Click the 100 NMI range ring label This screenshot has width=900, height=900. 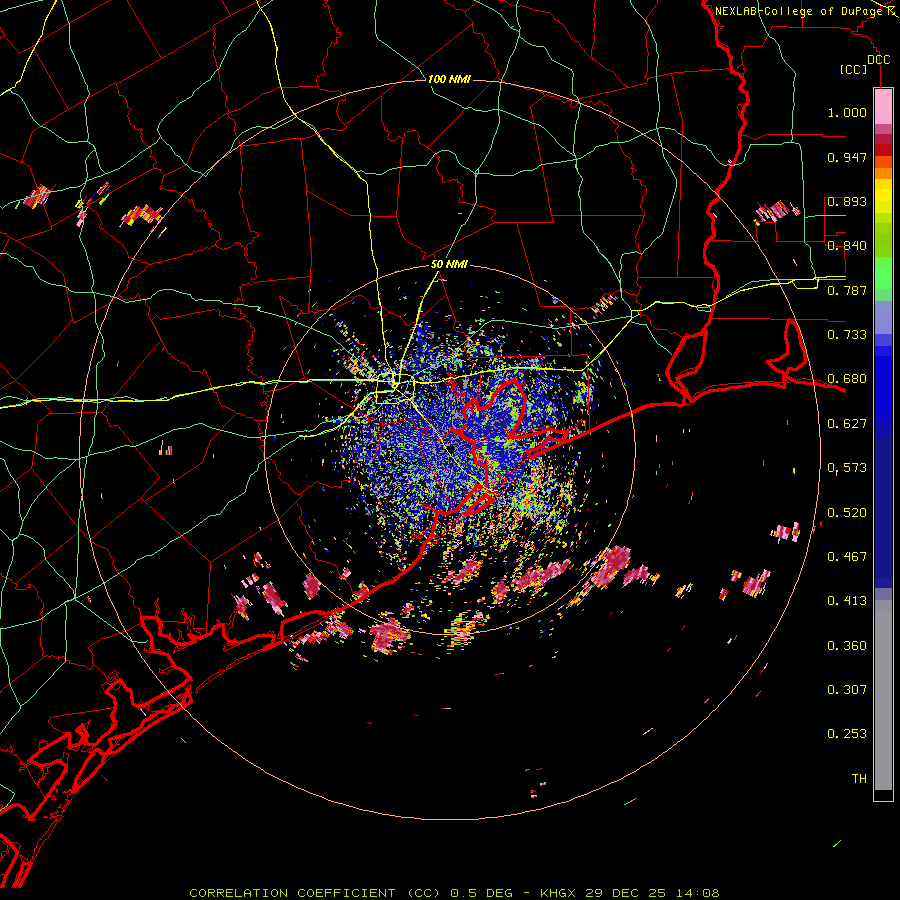pos(449,79)
